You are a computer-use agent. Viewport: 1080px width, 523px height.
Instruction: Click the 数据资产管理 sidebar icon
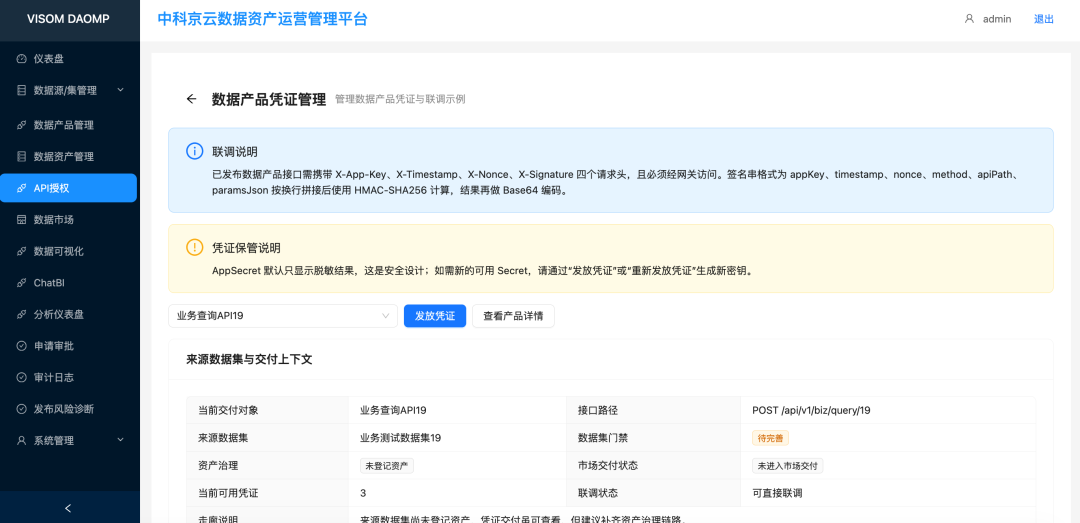coord(21,156)
